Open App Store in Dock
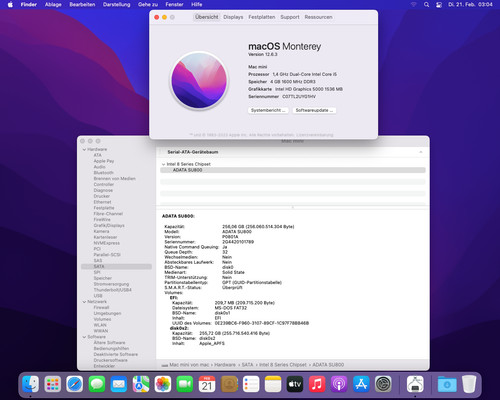Image resolution: width=500 pixels, height=400 pixels. (x=361, y=384)
